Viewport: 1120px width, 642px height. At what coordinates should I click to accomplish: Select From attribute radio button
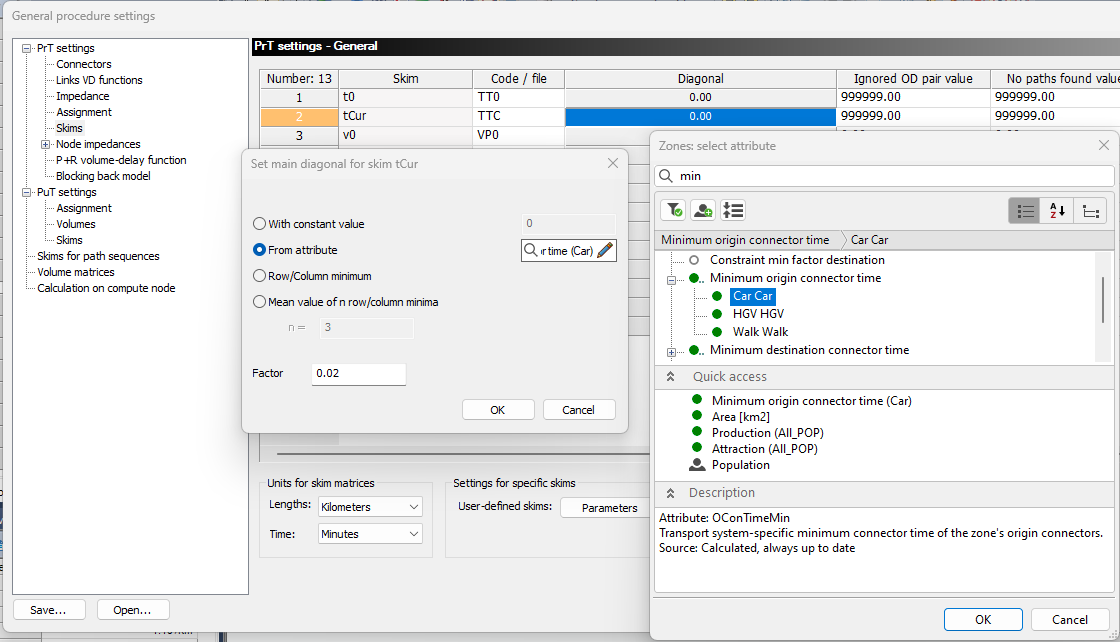[259, 250]
